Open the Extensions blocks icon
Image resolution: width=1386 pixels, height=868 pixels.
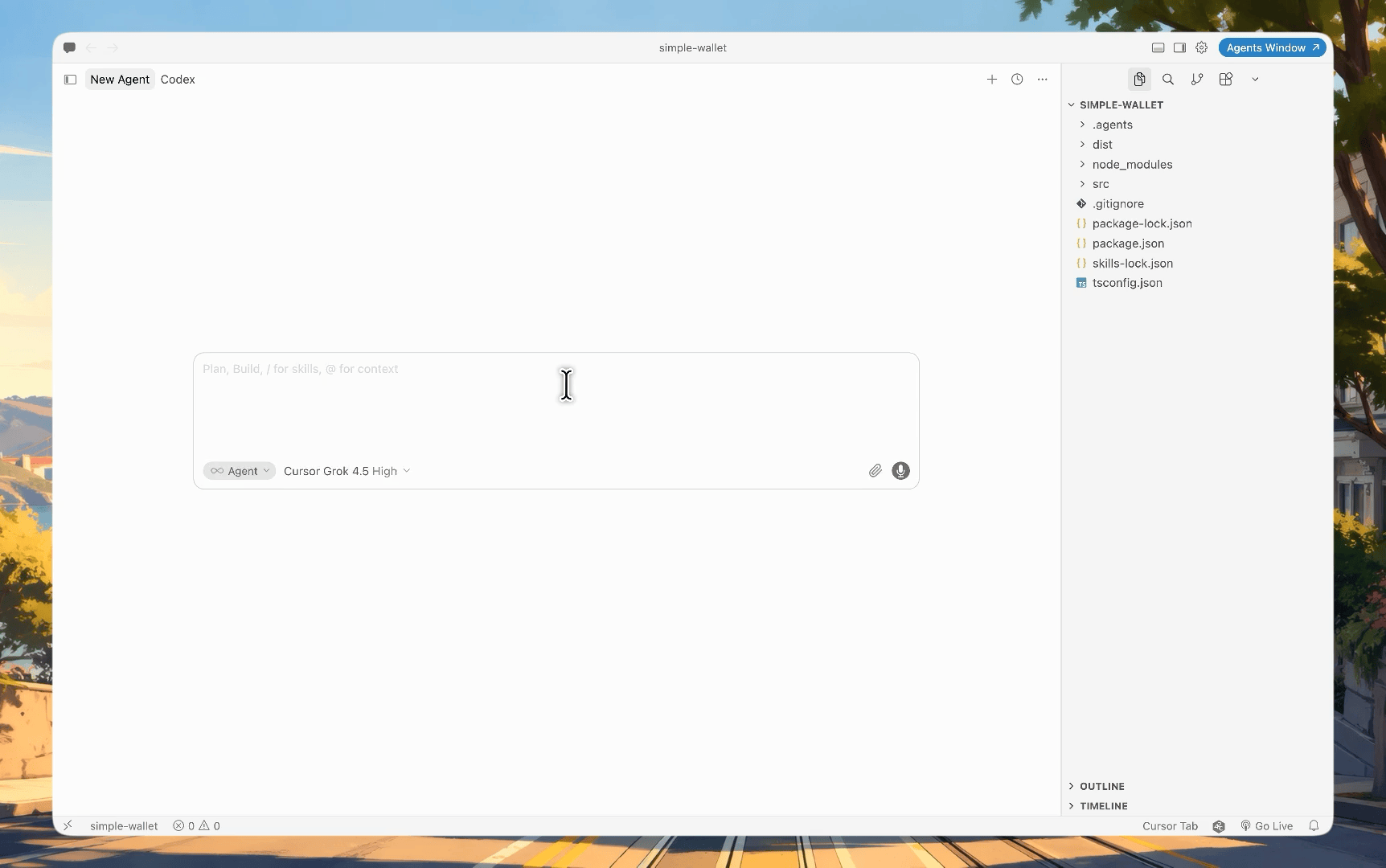(x=1226, y=79)
